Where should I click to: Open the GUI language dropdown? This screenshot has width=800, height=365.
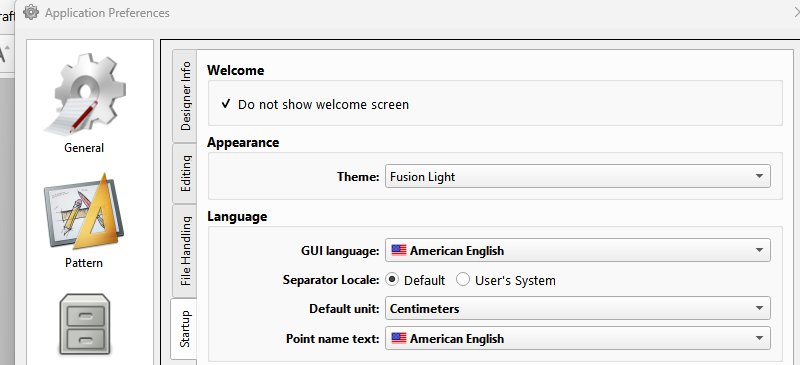(x=578, y=250)
